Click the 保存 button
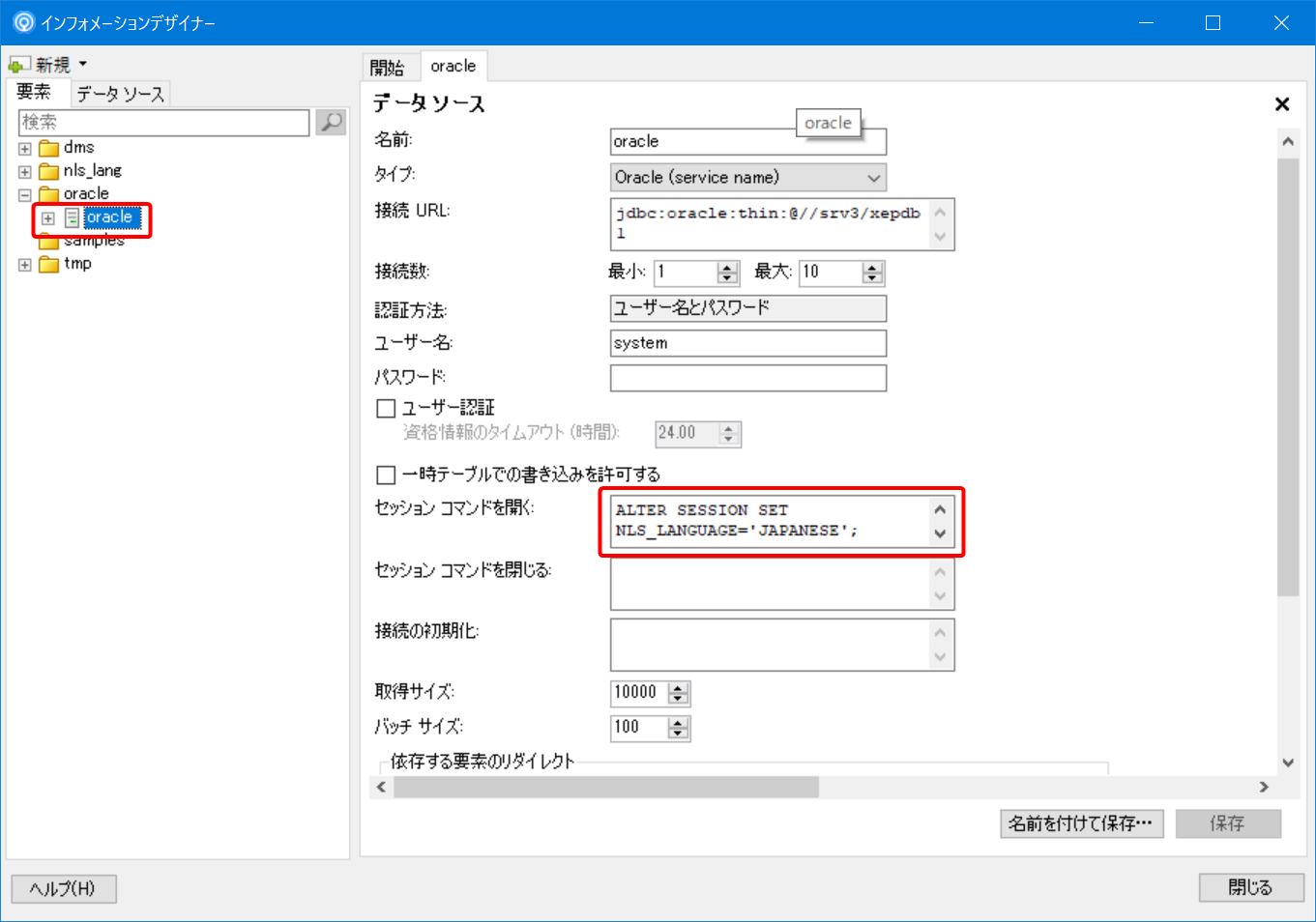The height and width of the screenshot is (922, 1316). (1228, 823)
